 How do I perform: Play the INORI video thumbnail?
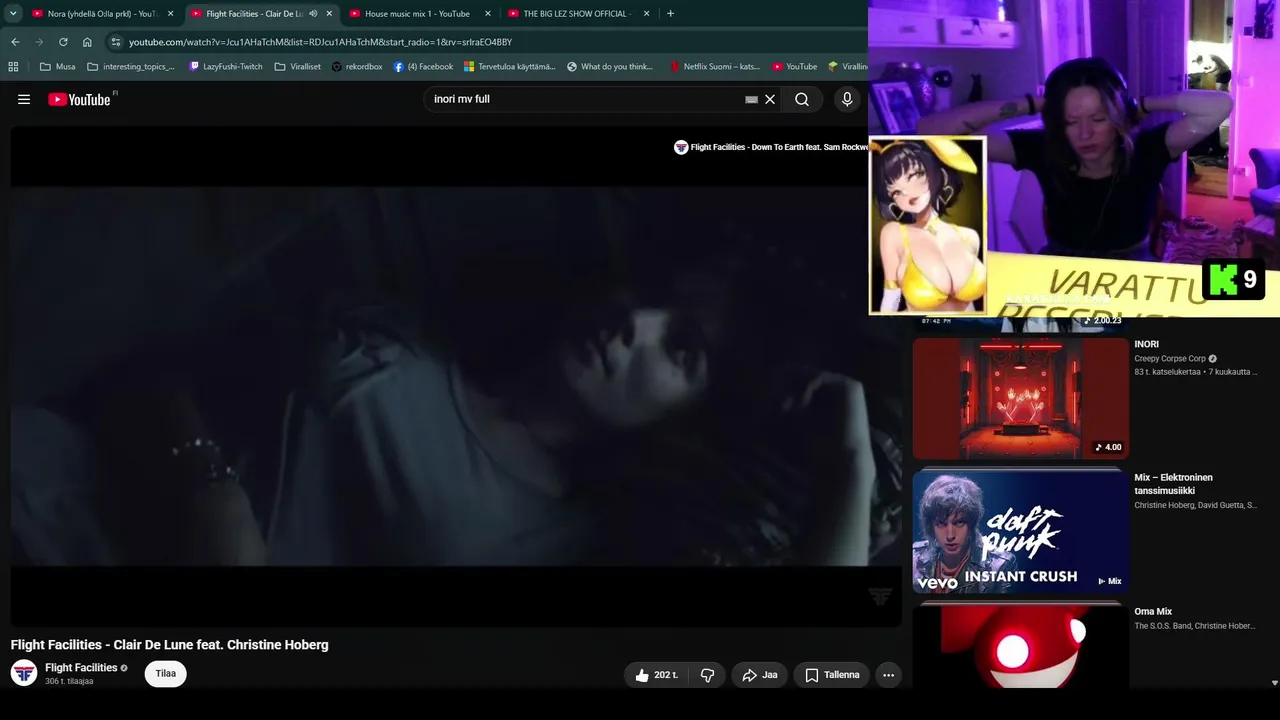coord(1021,398)
